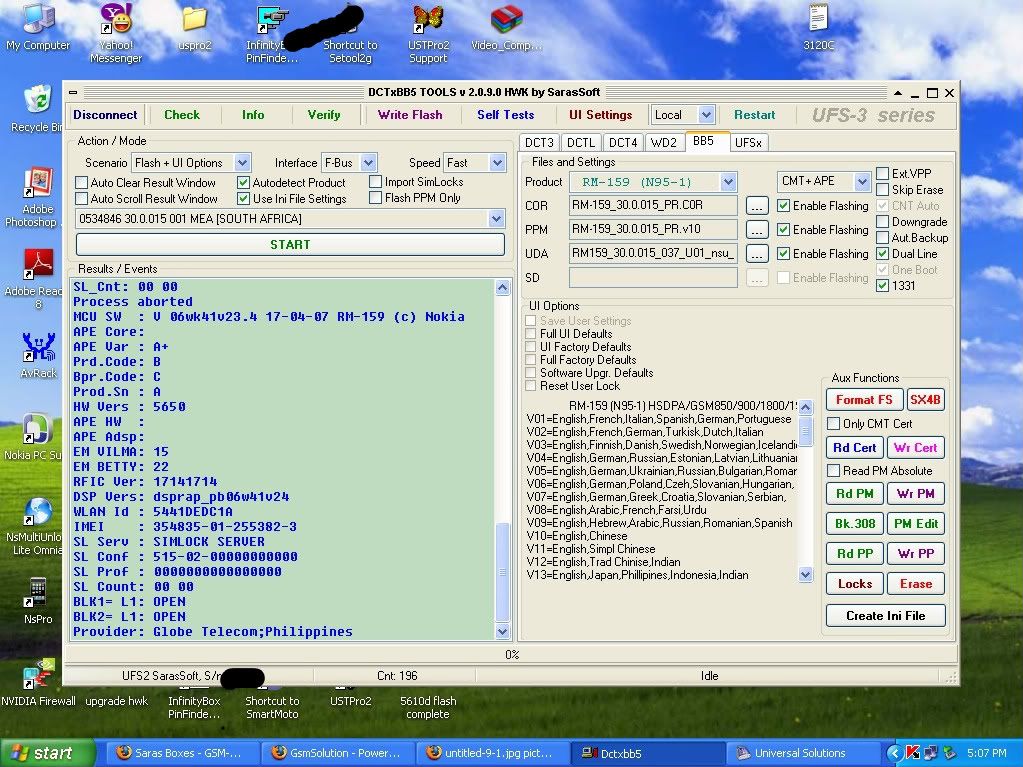Viewport: 1023px width, 767px height.
Task: Click Create Ini File button
Action: click(x=885, y=616)
